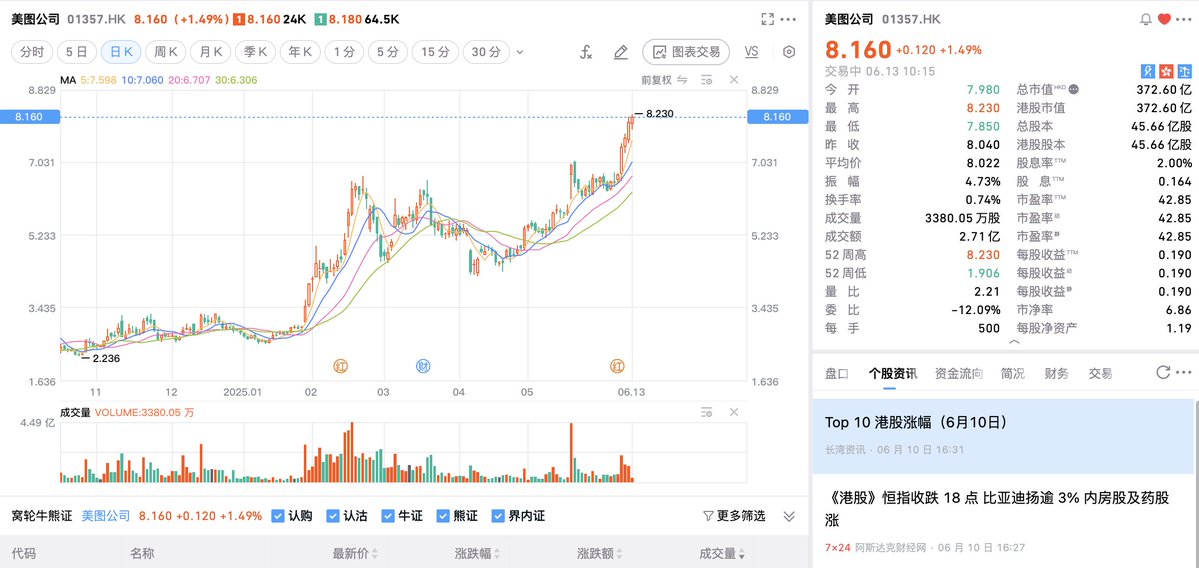Uncheck the 牛证 checkbox
Viewport: 1199px width, 568px height.
(x=388, y=516)
